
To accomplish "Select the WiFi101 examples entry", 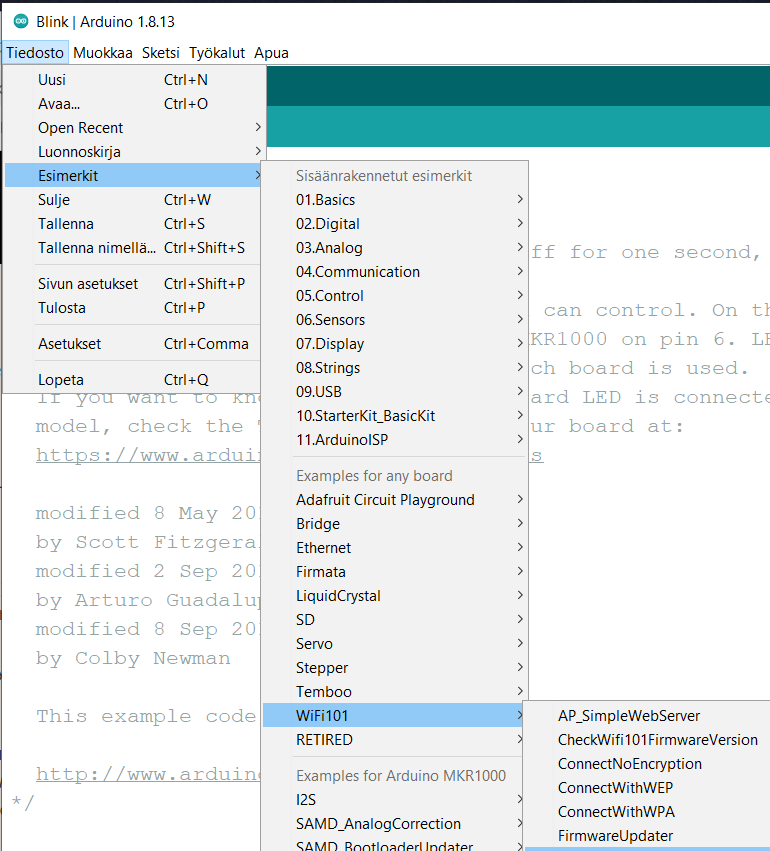I will [394, 715].
